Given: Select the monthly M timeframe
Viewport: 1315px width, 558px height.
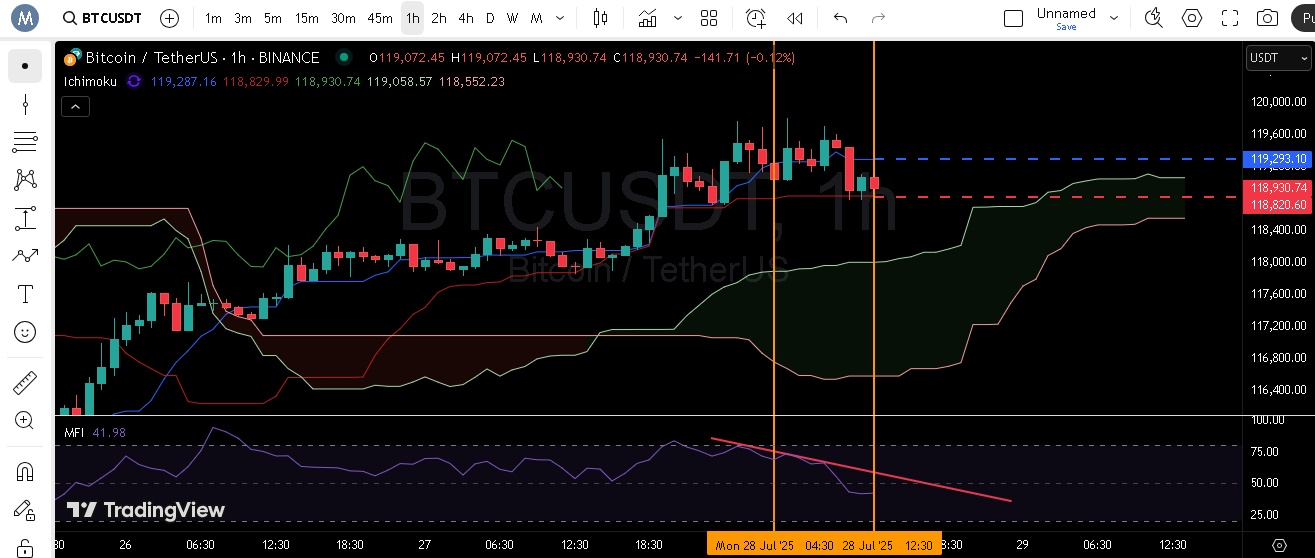Looking at the screenshot, I should (537, 18).
